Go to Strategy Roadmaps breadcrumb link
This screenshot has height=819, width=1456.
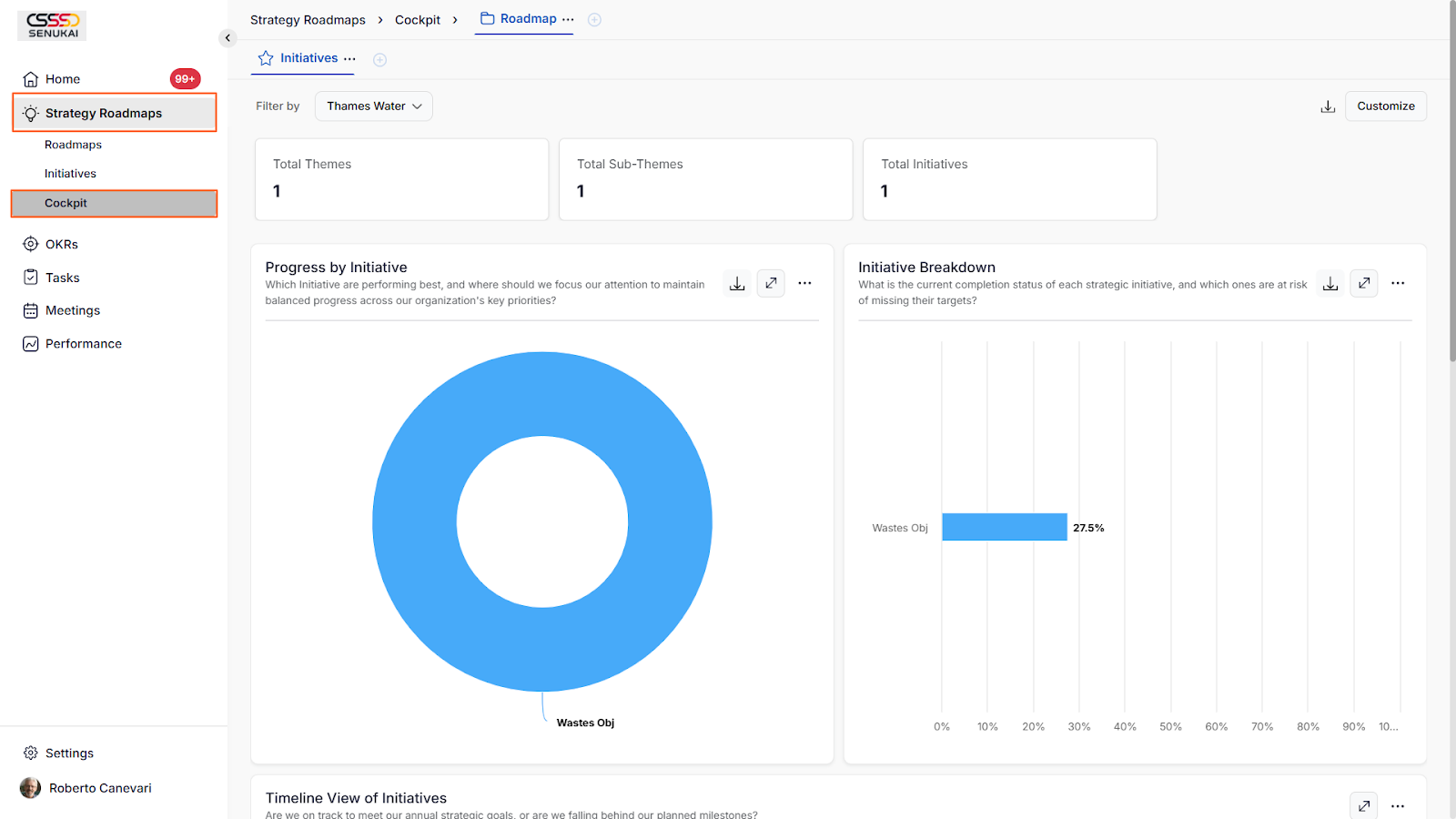[x=308, y=20]
